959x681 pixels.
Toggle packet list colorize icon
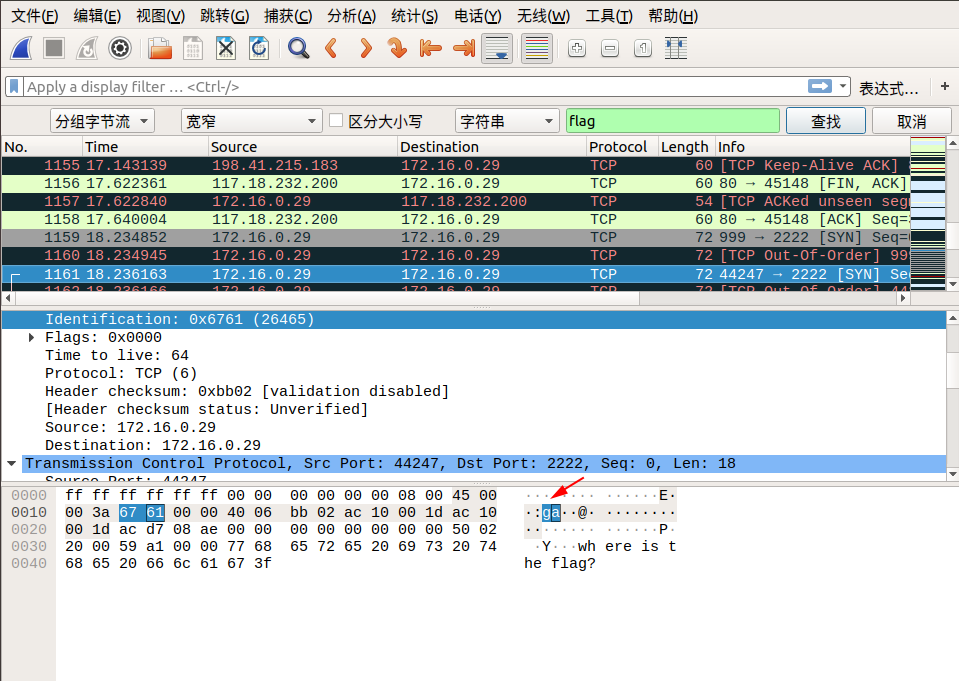pyautogui.click(x=537, y=48)
